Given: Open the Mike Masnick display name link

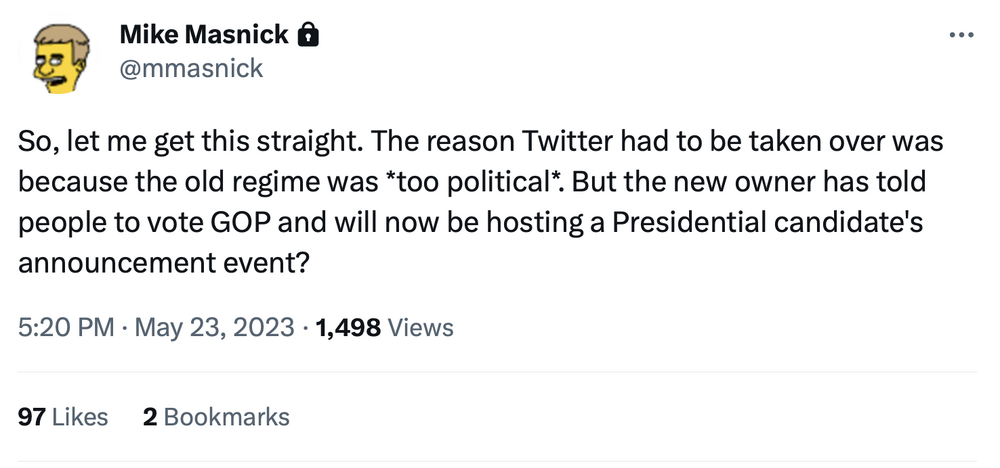Looking at the screenshot, I should [203, 36].
